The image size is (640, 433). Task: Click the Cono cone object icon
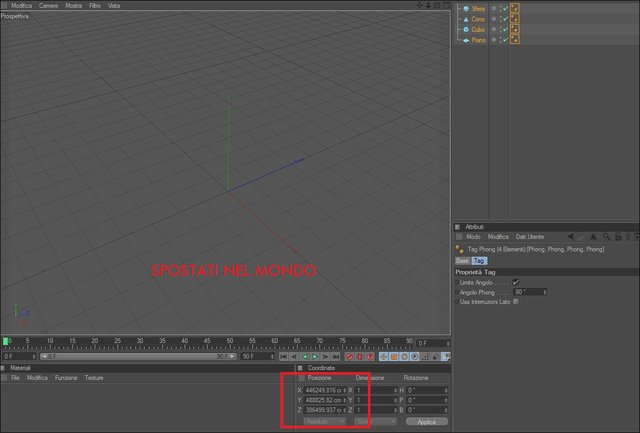(466, 19)
